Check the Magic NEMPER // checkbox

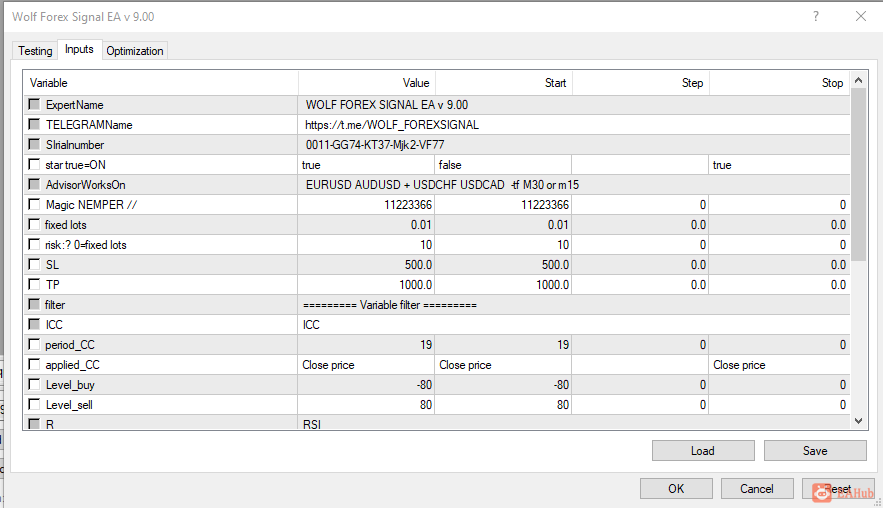[x=34, y=204]
